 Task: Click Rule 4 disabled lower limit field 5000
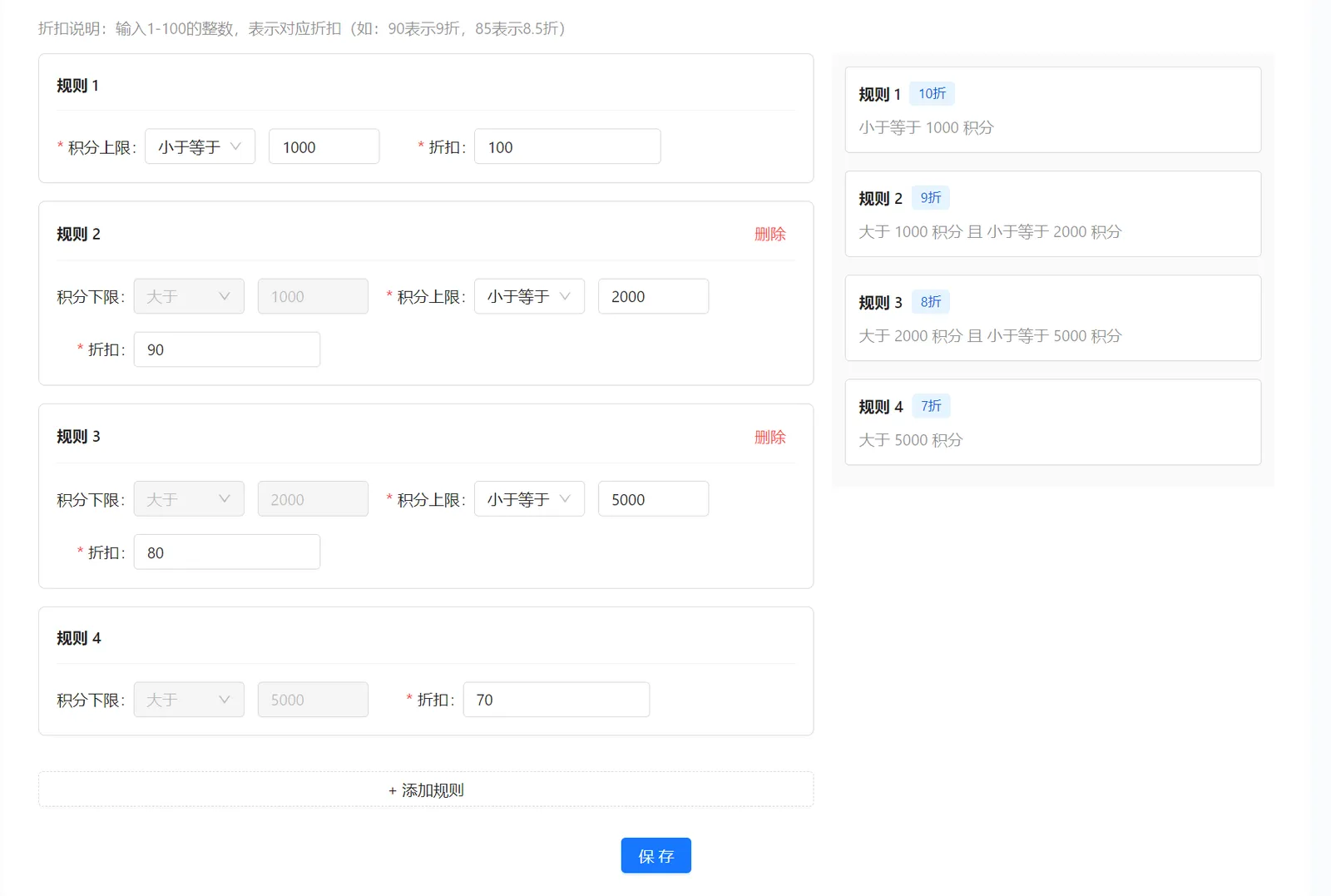(313, 700)
